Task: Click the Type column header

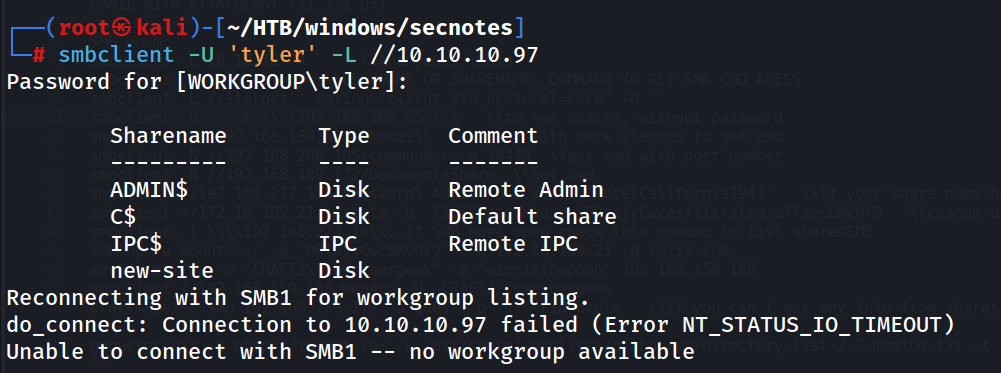Action: (x=344, y=135)
